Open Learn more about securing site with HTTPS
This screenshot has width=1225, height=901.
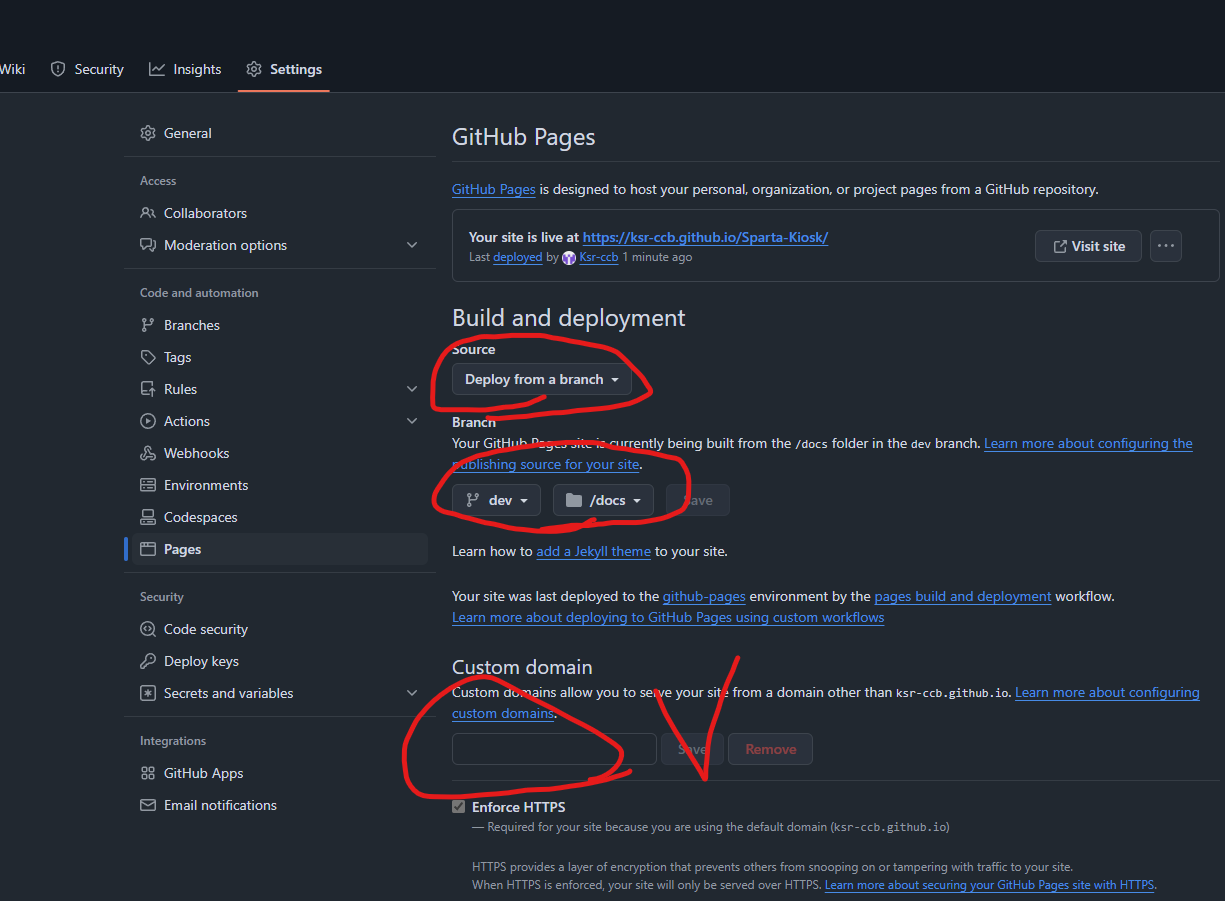[990, 885]
